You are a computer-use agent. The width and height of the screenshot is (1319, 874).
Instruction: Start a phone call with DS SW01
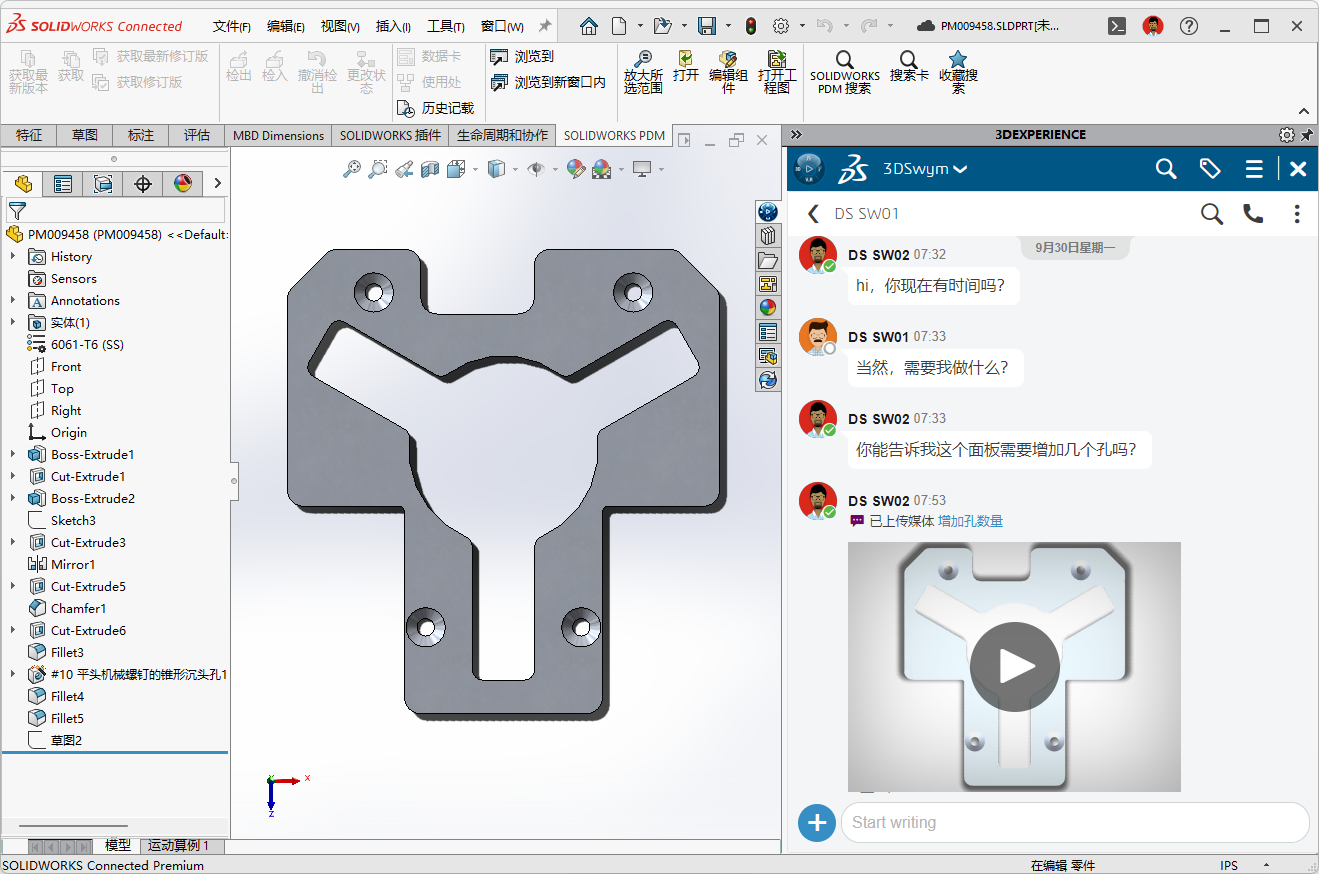point(1253,213)
